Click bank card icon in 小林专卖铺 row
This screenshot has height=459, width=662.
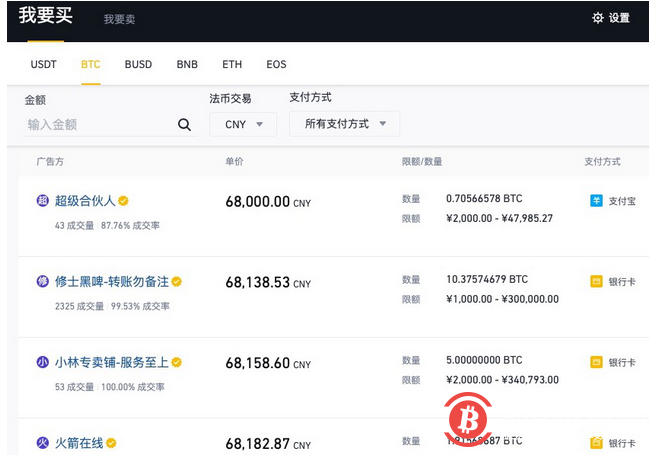click(x=596, y=362)
